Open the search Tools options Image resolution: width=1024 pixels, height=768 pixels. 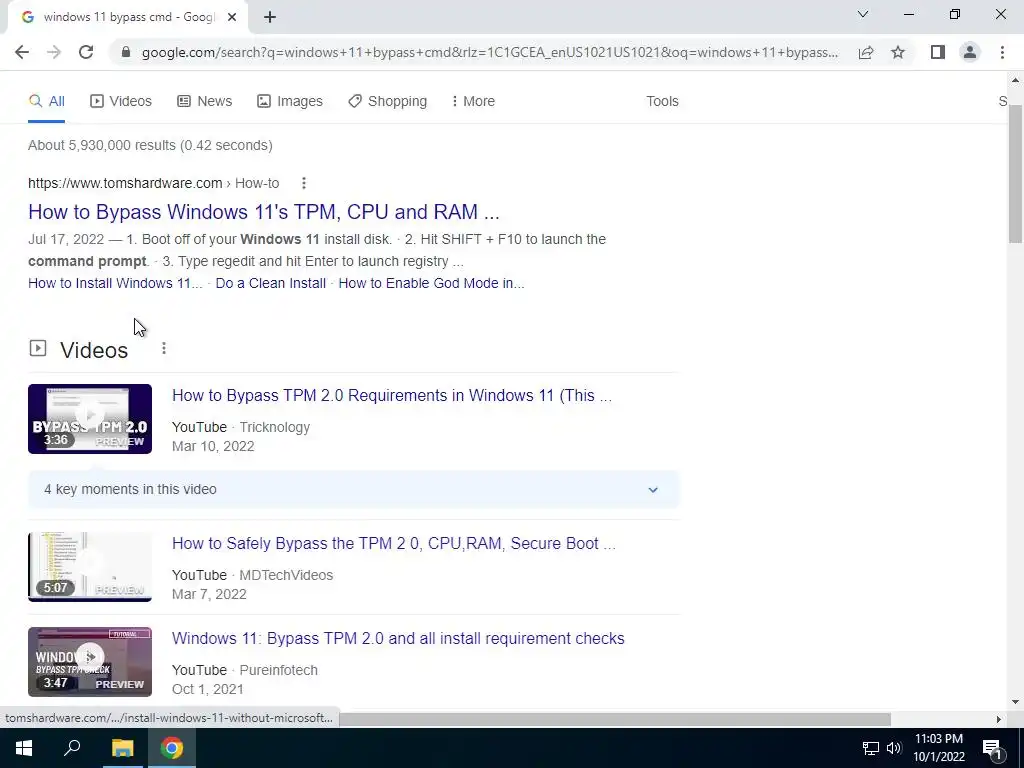(x=662, y=101)
